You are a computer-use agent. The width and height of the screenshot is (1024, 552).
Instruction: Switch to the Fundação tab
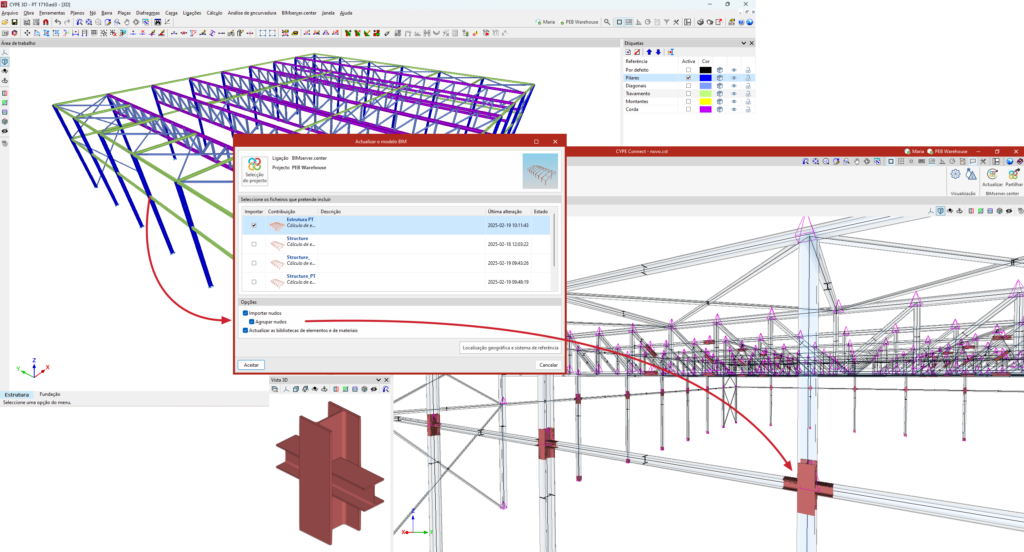click(50, 394)
